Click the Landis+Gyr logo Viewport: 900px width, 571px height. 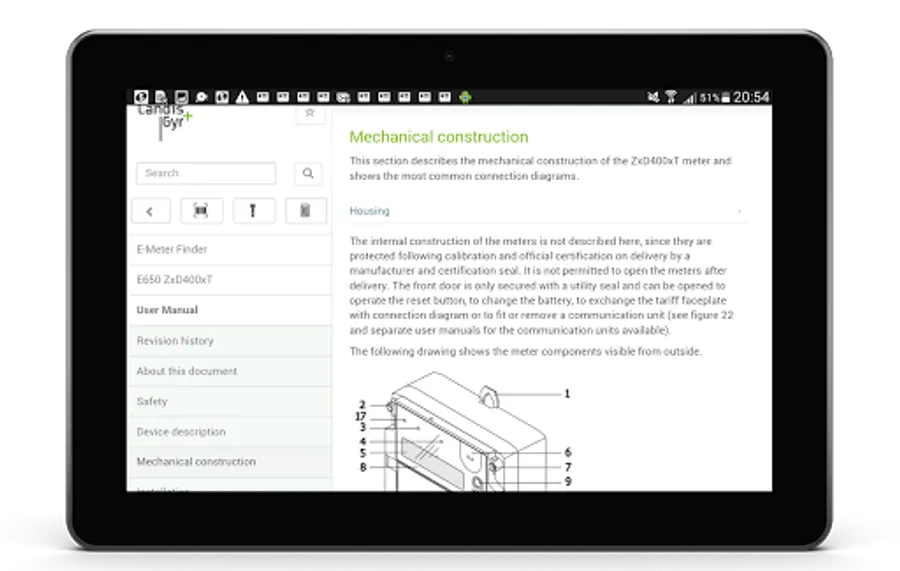point(165,122)
